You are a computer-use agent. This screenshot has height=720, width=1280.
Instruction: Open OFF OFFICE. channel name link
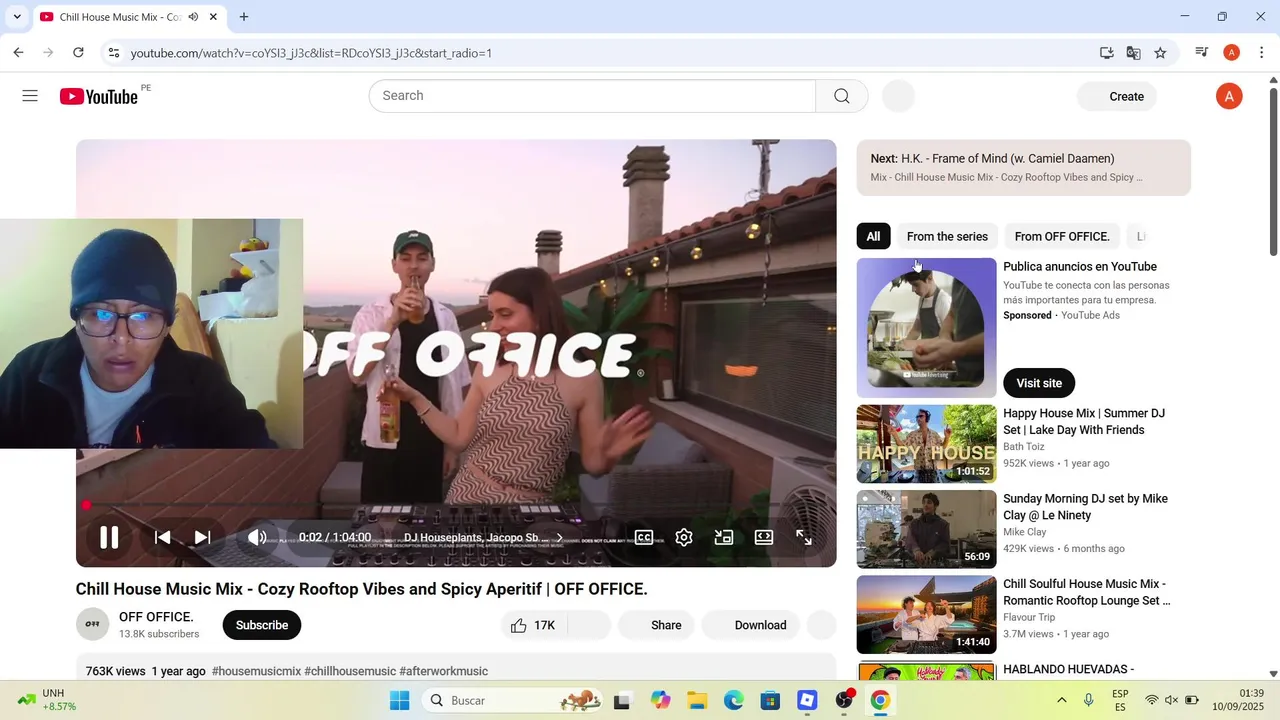[156, 617]
